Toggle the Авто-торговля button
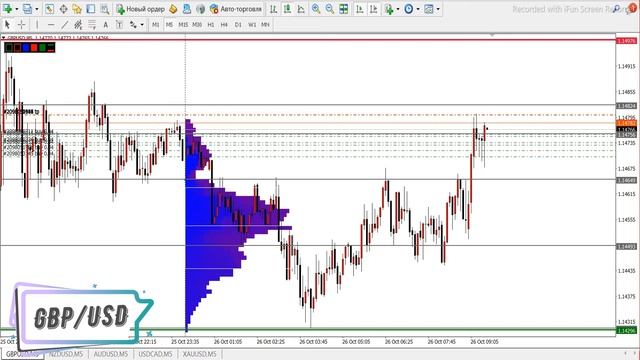The height and width of the screenshot is (360, 640). (x=236, y=9)
